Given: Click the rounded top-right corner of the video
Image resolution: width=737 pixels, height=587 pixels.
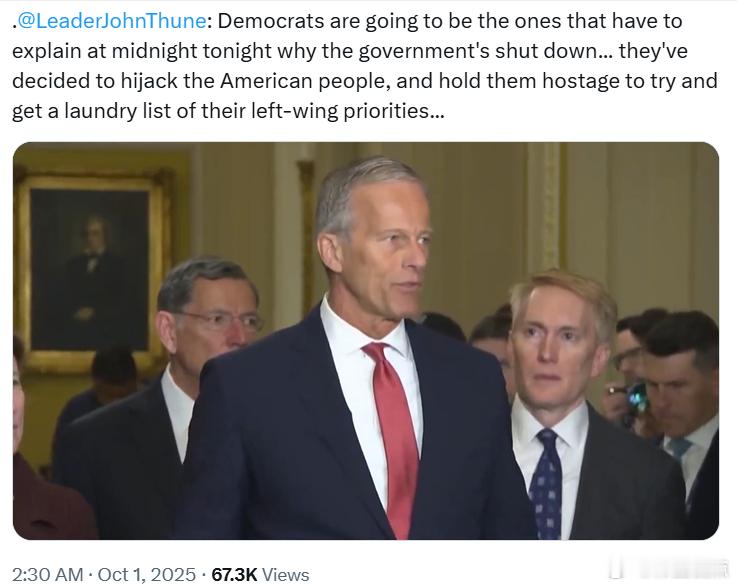Looking at the screenshot, I should tap(710, 151).
